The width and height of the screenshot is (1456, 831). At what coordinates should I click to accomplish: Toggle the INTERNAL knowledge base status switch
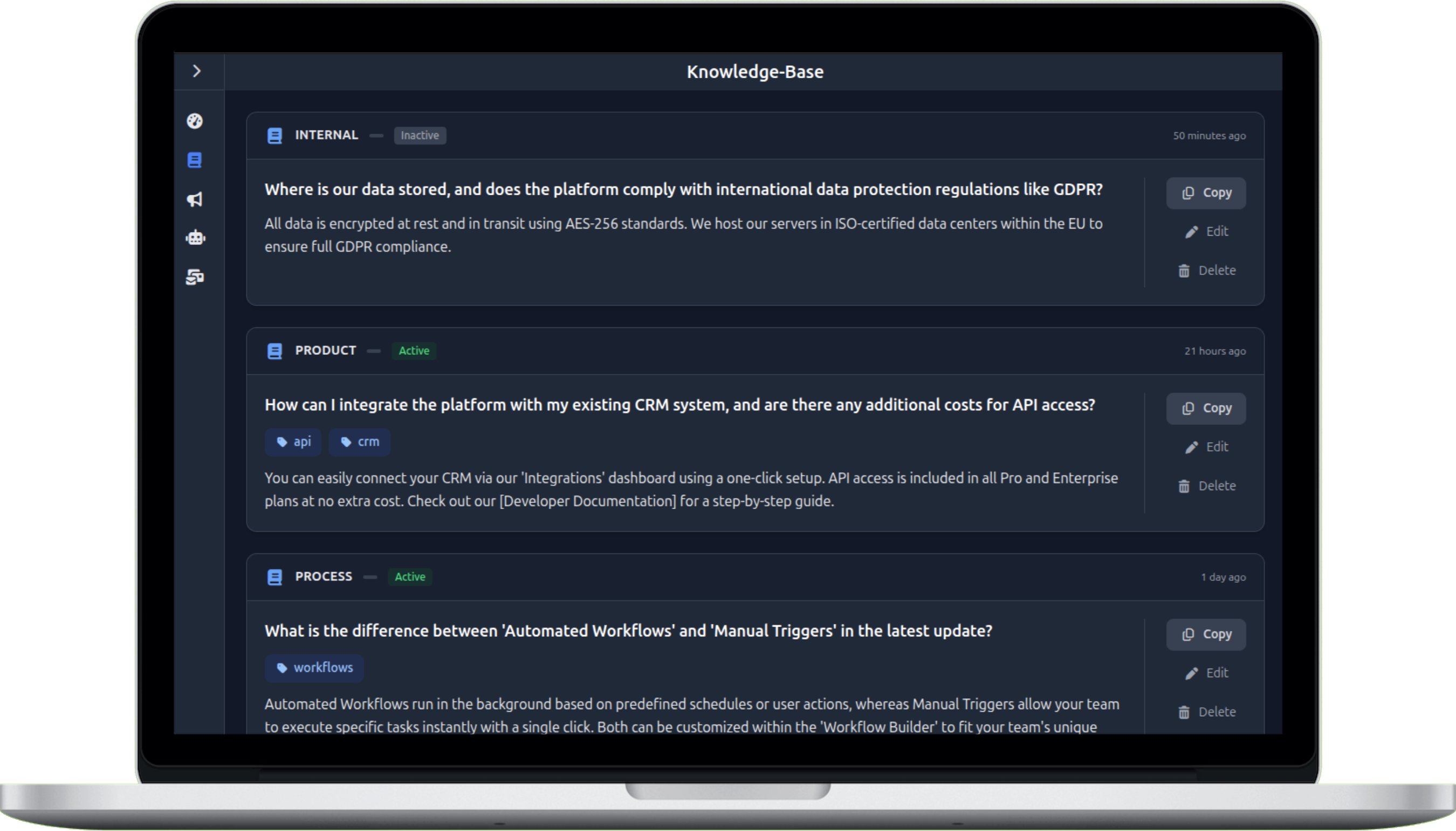tap(377, 135)
